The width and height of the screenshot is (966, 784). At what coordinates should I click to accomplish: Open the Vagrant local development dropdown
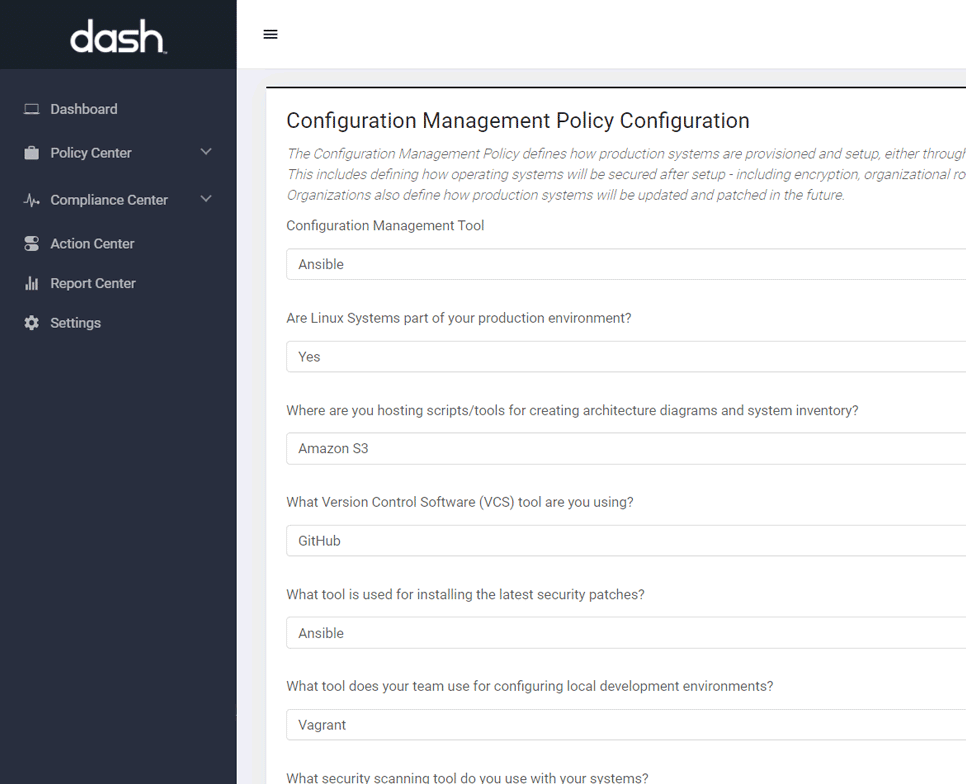click(626, 725)
